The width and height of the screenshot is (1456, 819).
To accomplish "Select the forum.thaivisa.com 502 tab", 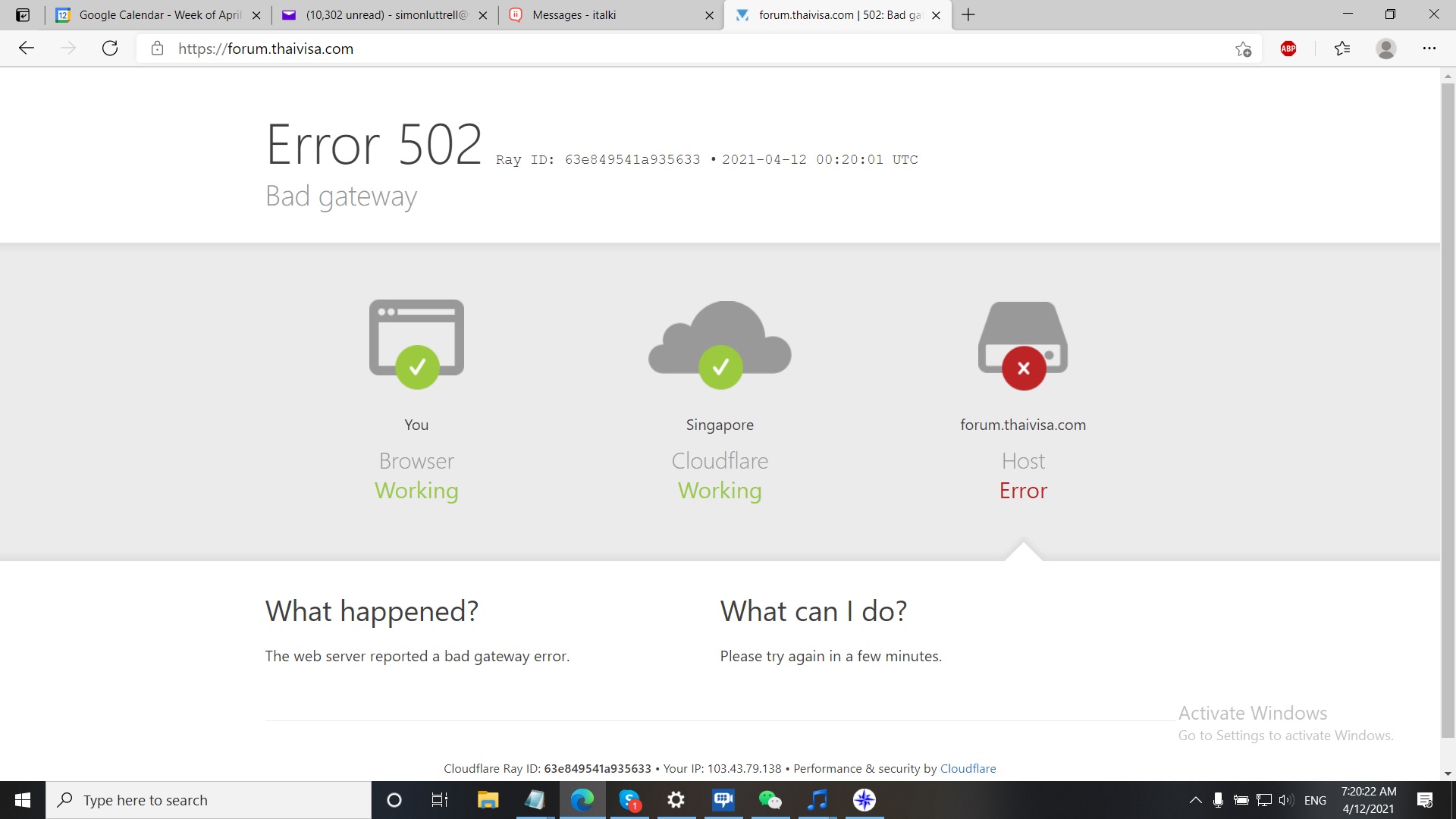I will click(x=837, y=14).
